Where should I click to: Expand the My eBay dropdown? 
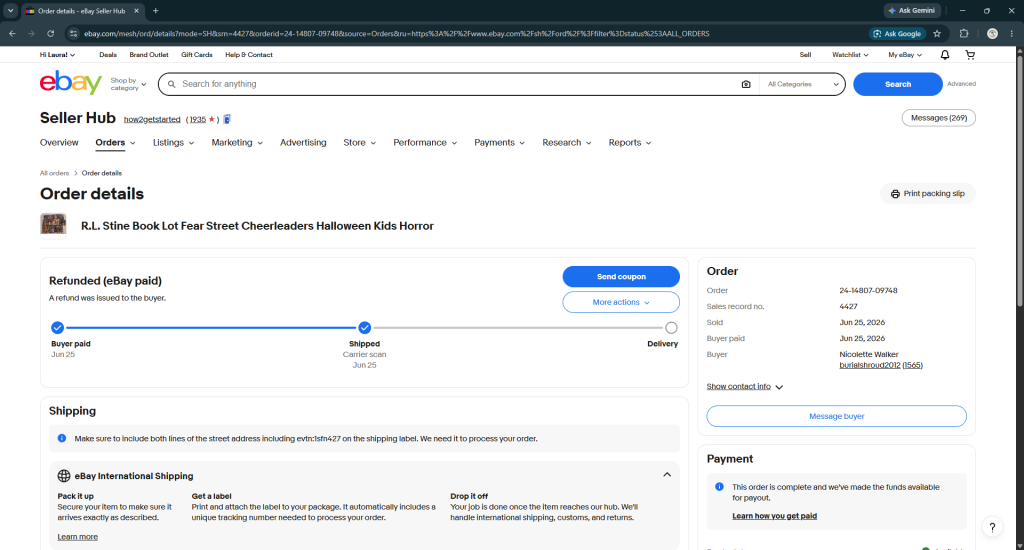tap(904, 55)
